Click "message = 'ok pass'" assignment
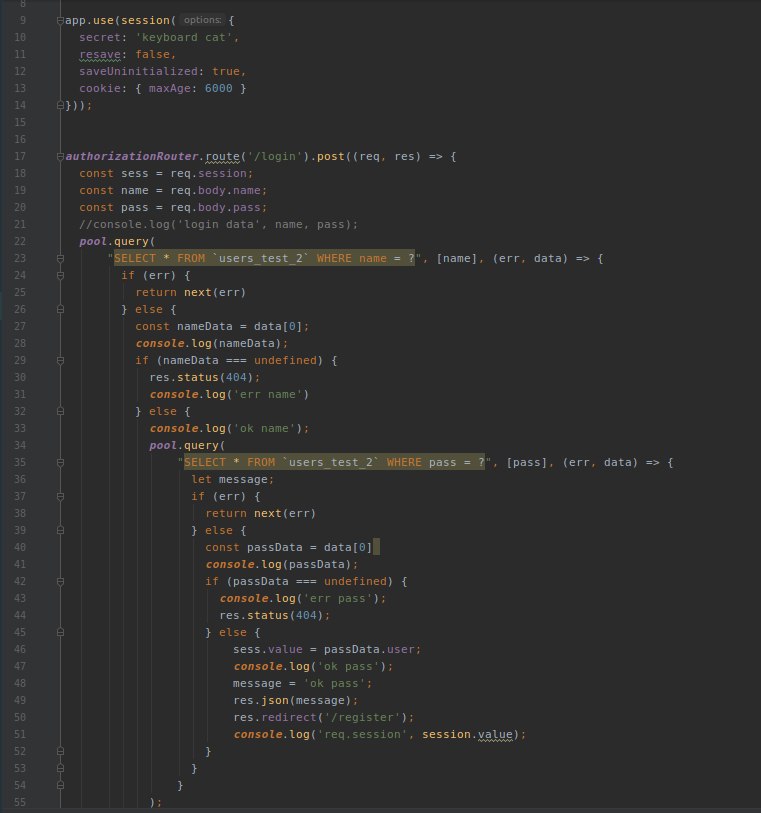Screen dimensions: 761x813 click(x=302, y=683)
